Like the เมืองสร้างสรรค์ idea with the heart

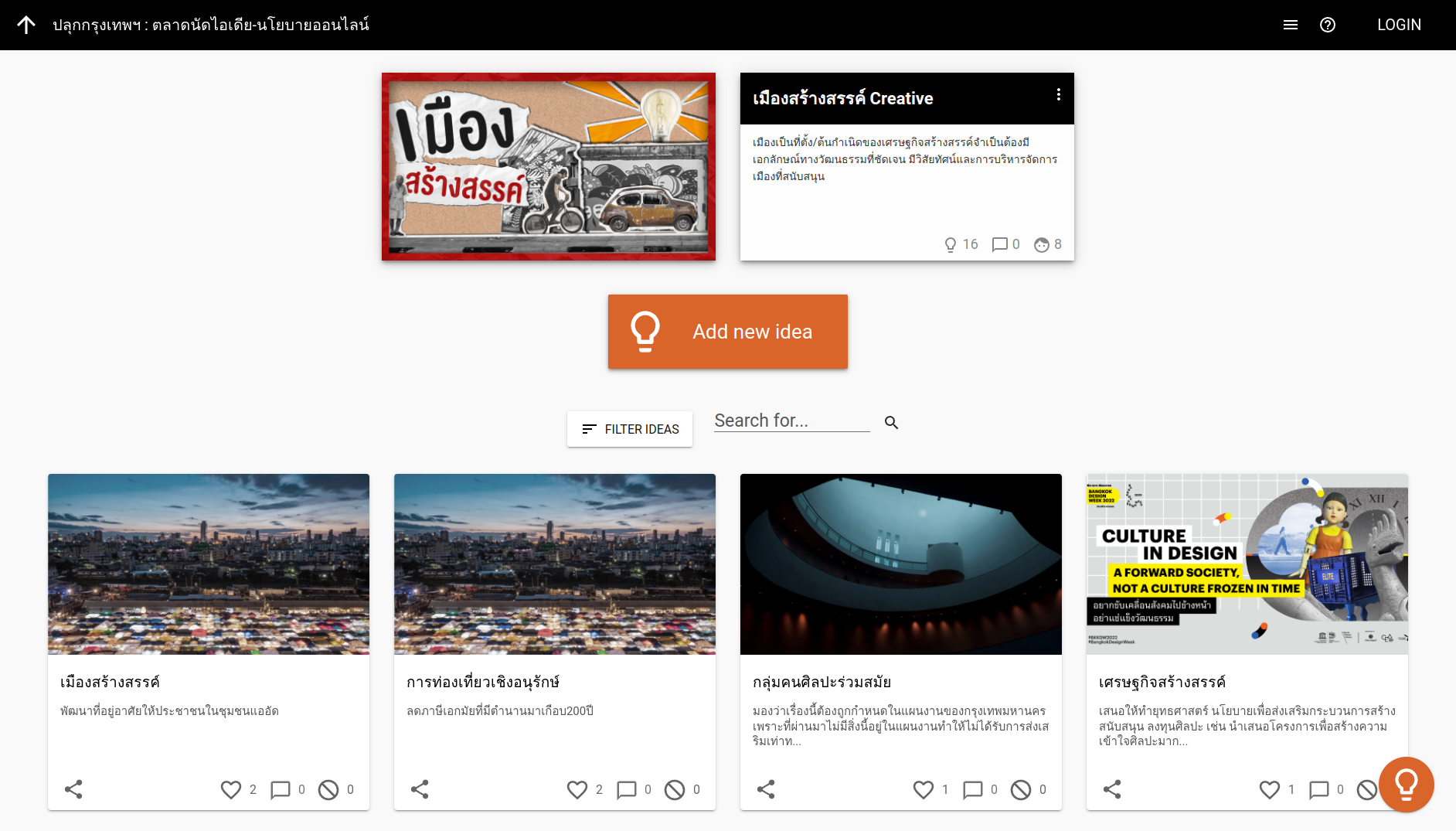(230, 789)
